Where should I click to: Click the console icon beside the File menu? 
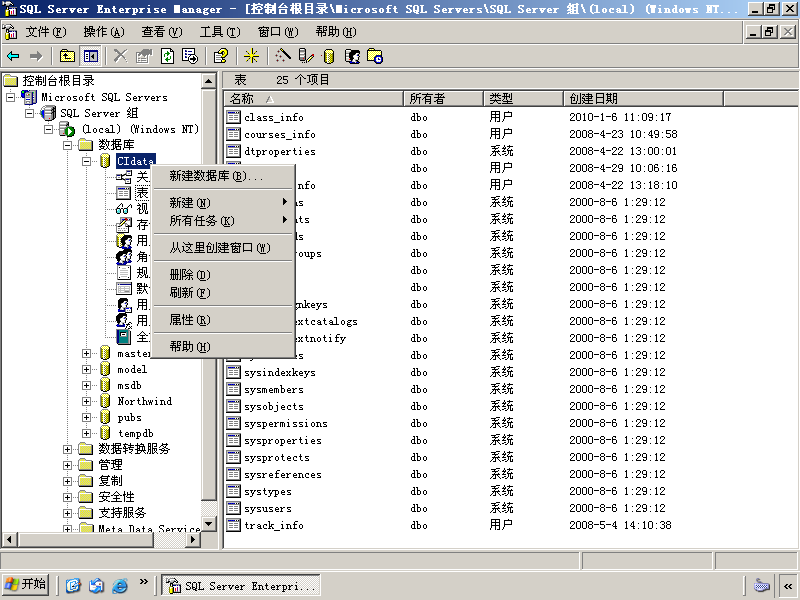click(10, 32)
